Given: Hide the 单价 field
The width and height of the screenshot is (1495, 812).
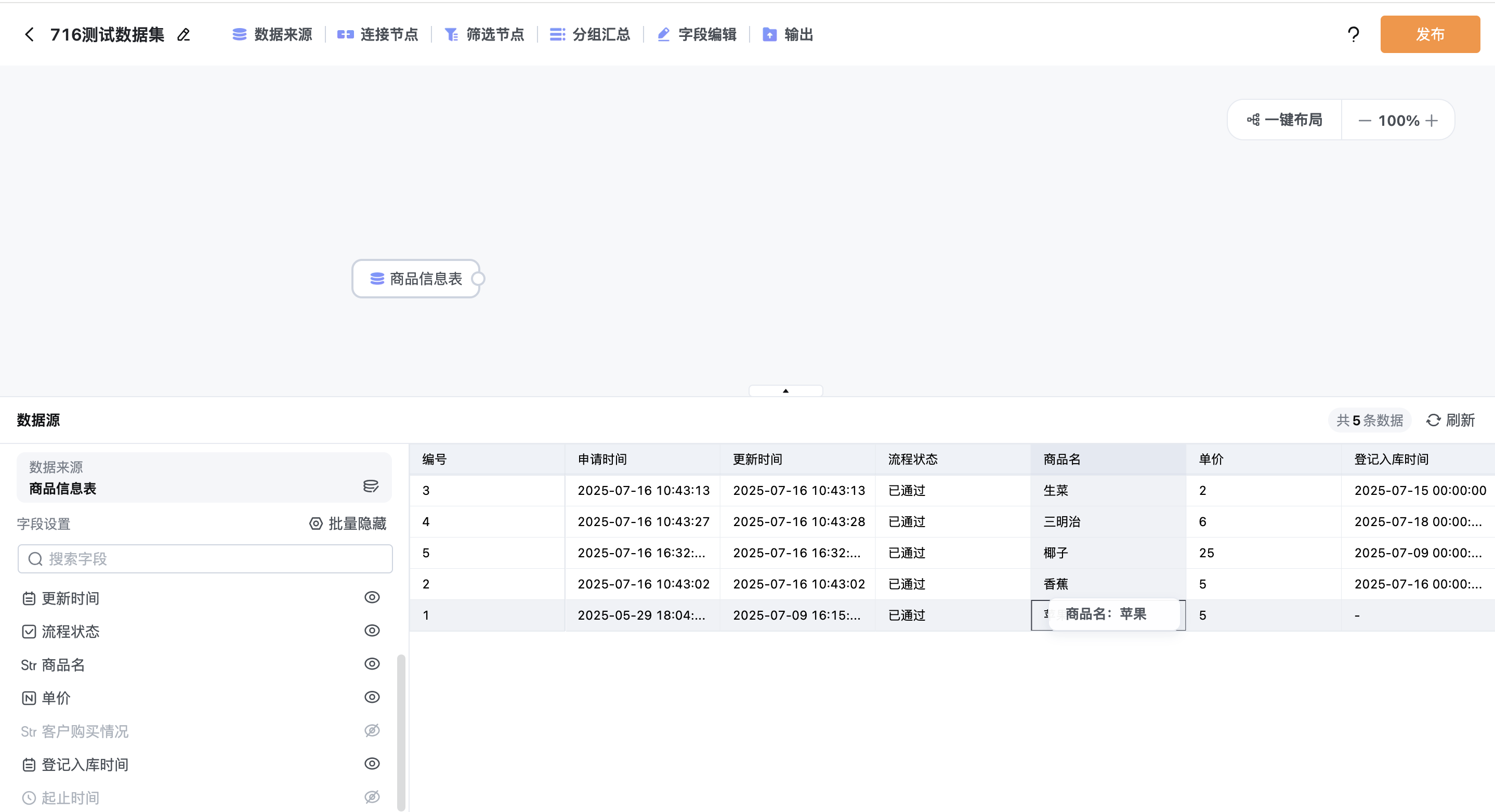Looking at the screenshot, I should pos(372,697).
